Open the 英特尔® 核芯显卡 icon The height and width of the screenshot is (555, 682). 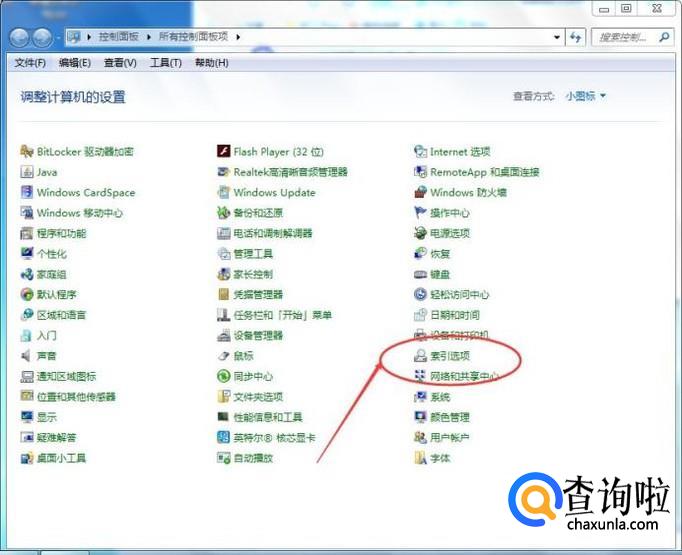224,438
